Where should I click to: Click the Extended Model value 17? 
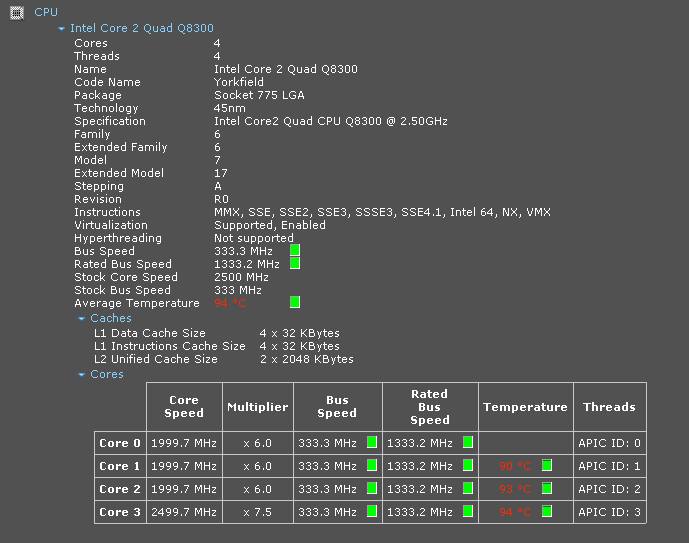(x=221, y=174)
